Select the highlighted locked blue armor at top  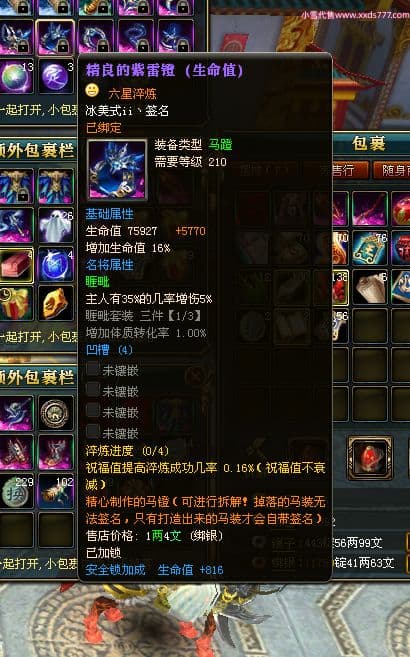[56, 37]
